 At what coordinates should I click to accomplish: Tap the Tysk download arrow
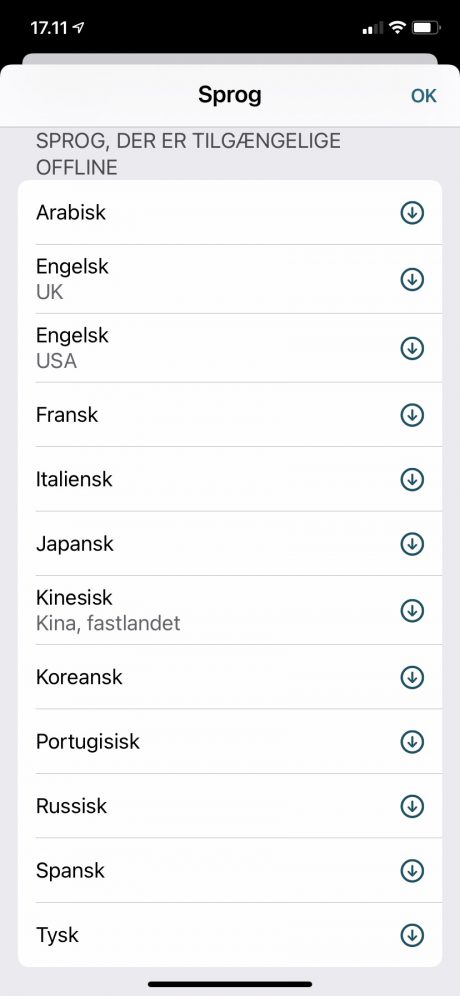[x=412, y=935]
